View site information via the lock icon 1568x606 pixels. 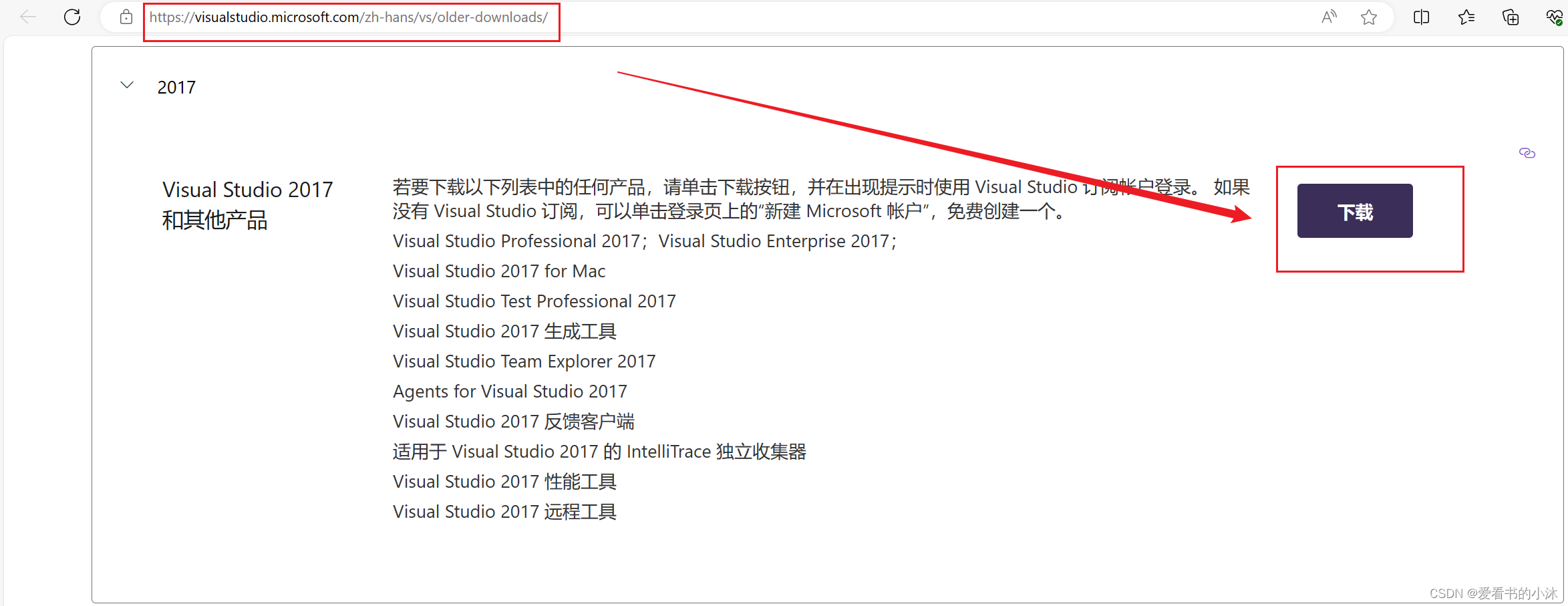[x=126, y=17]
